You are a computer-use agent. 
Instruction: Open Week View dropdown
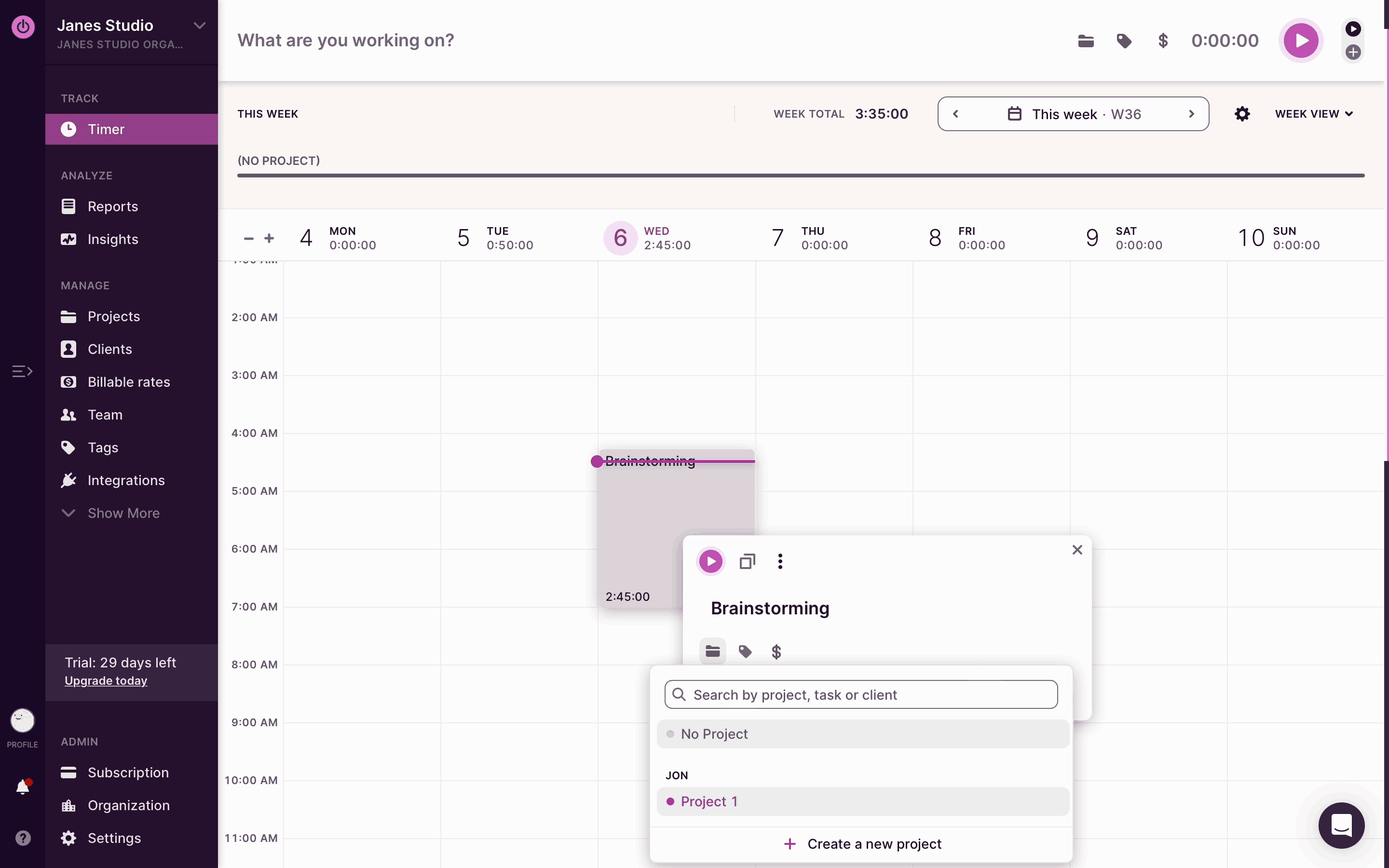click(1314, 114)
